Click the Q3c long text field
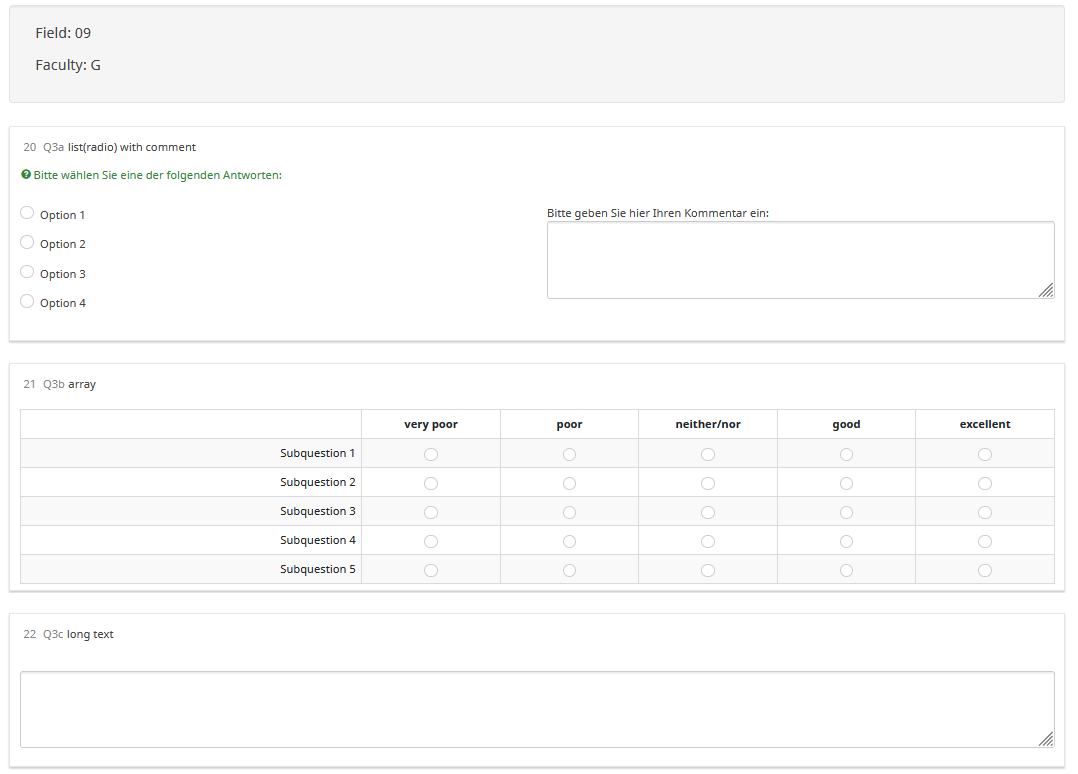Viewport: 1078px width, 774px height. pos(537,709)
